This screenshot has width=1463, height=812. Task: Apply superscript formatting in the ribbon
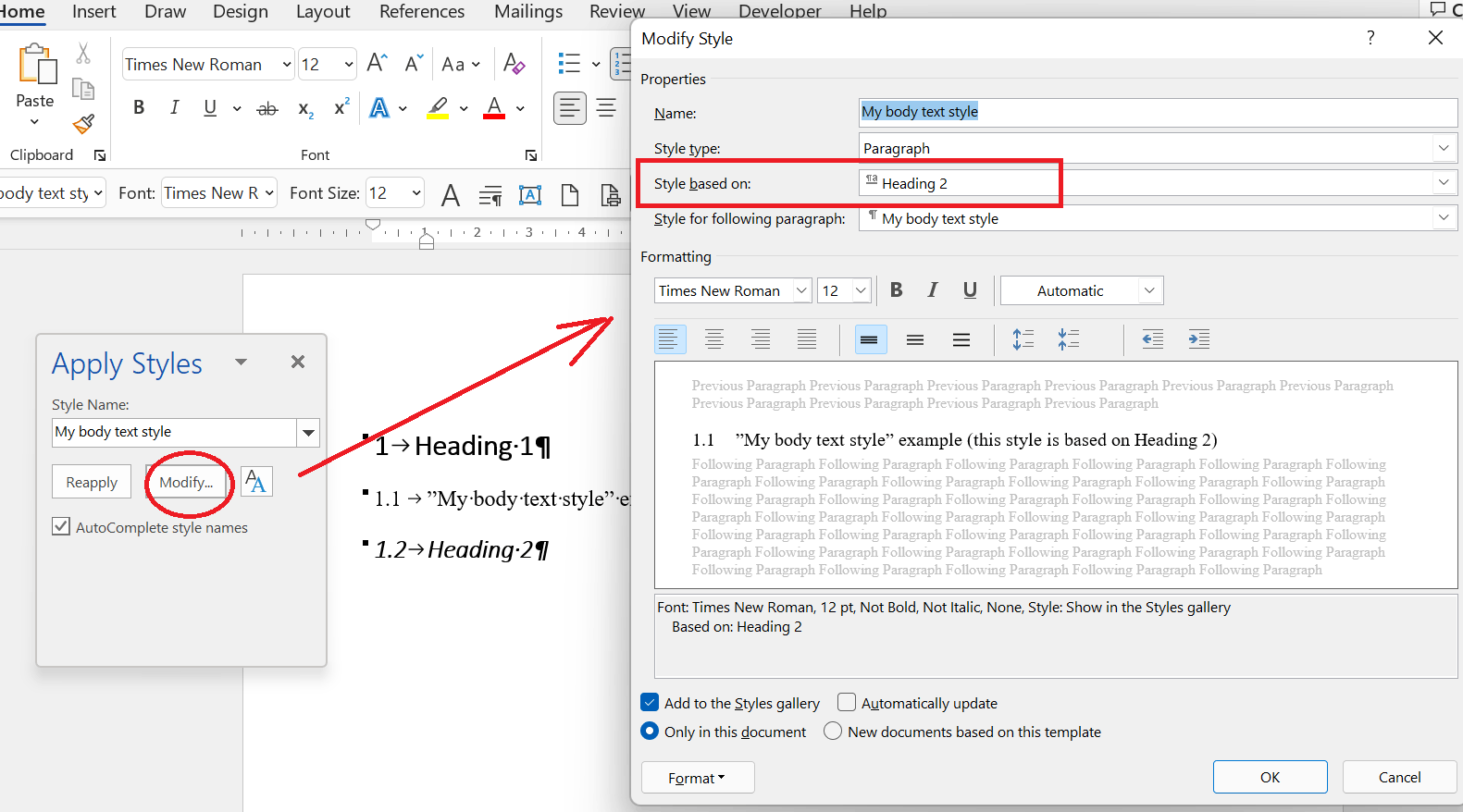341,107
